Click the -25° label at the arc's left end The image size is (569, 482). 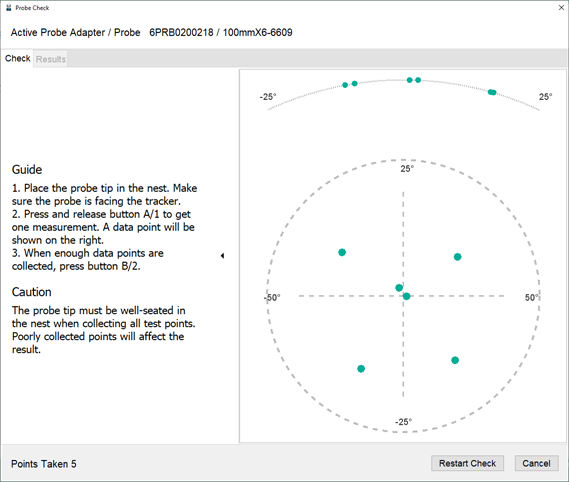click(x=268, y=97)
